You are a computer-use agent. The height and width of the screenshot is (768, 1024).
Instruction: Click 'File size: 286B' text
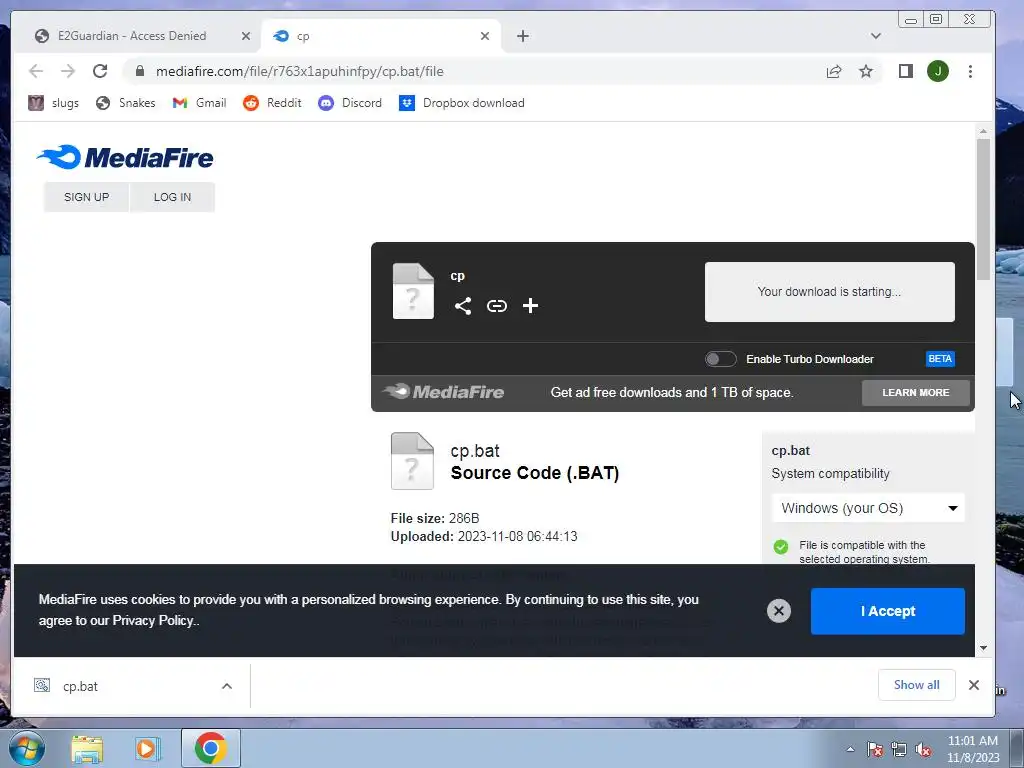point(435,518)
